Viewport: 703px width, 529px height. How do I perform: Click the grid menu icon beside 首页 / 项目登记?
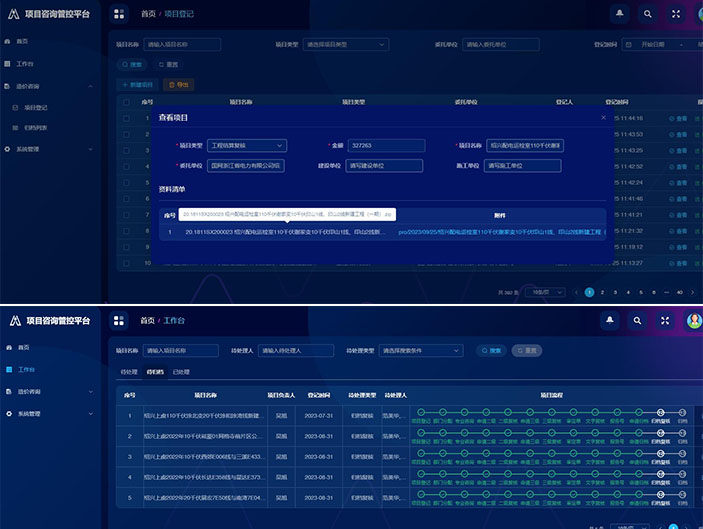coord(120,14)
